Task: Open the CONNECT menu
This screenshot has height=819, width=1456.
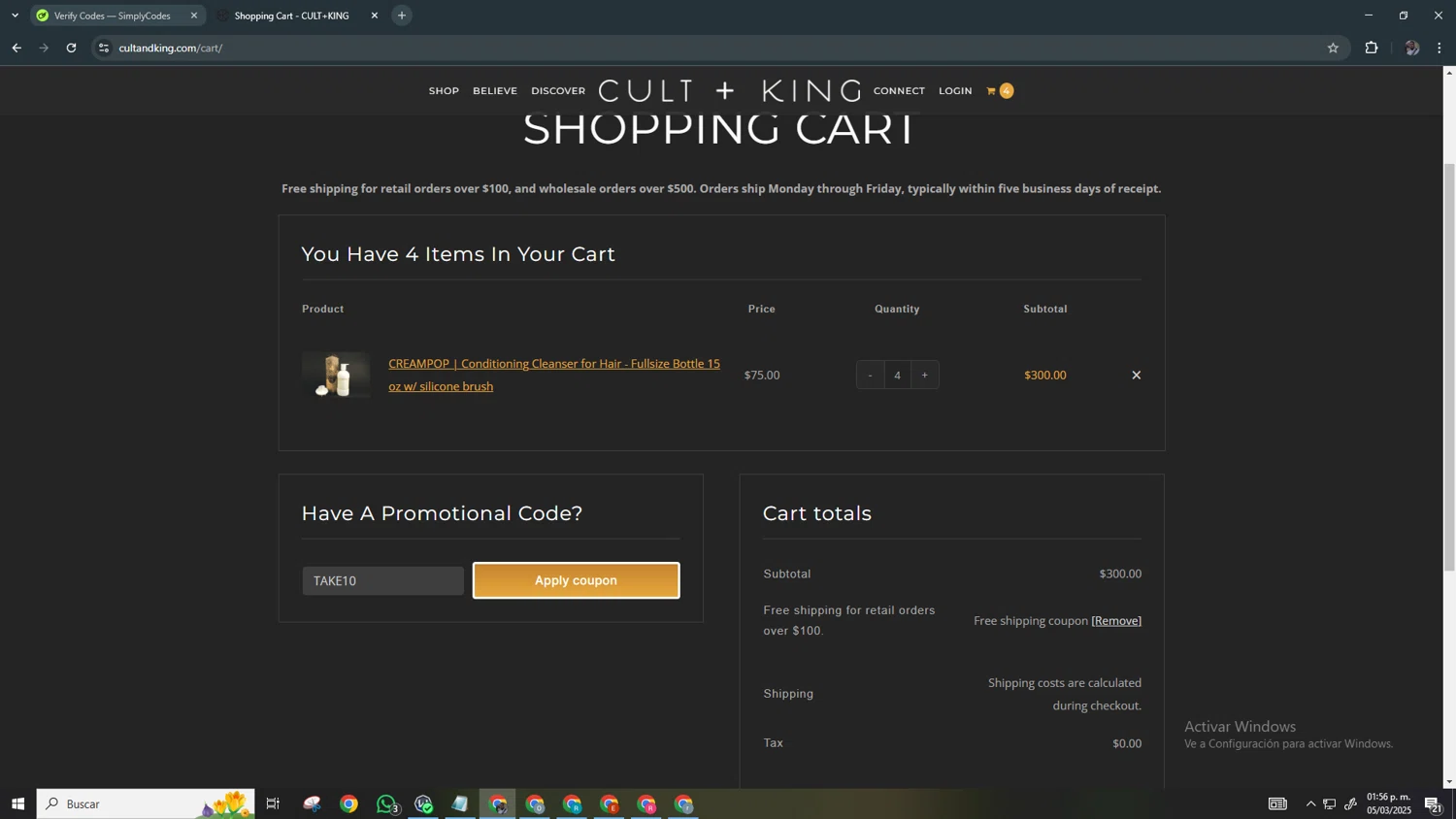Action: 899,91
